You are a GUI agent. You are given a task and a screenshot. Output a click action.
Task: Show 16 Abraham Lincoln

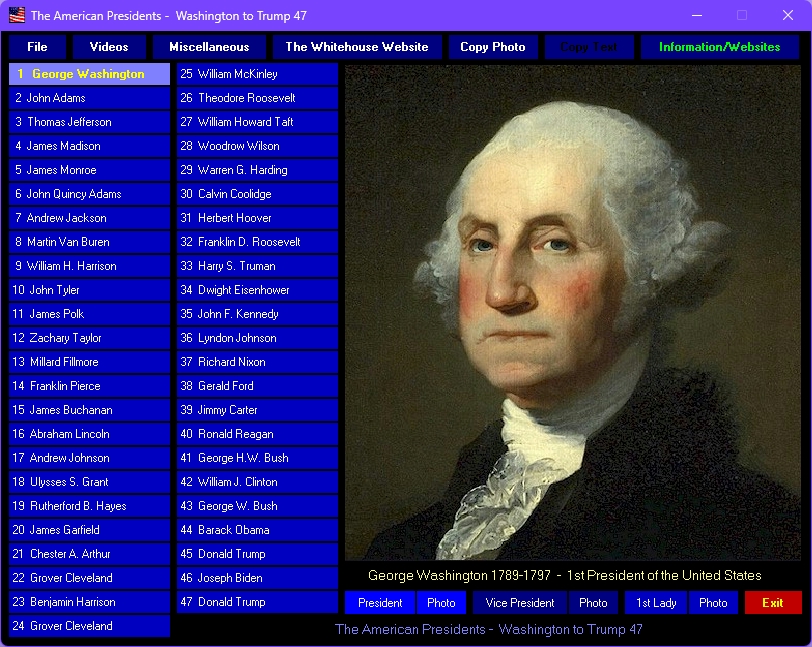coord(89,434)
